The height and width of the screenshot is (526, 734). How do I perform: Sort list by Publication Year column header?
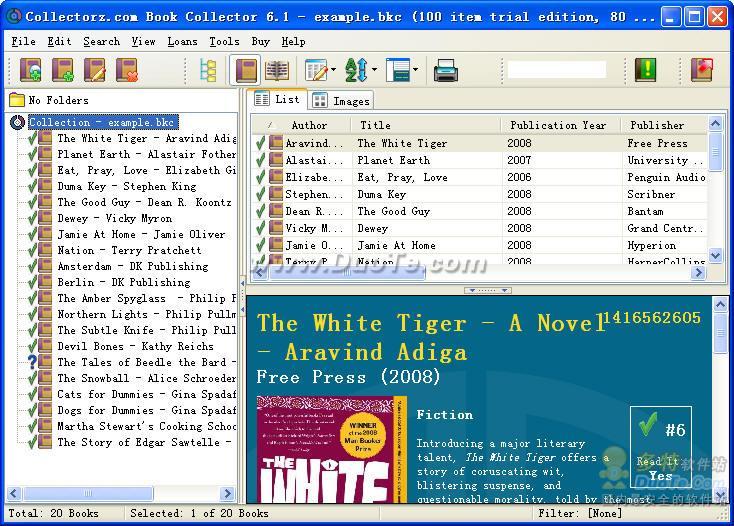coord(557,125)
